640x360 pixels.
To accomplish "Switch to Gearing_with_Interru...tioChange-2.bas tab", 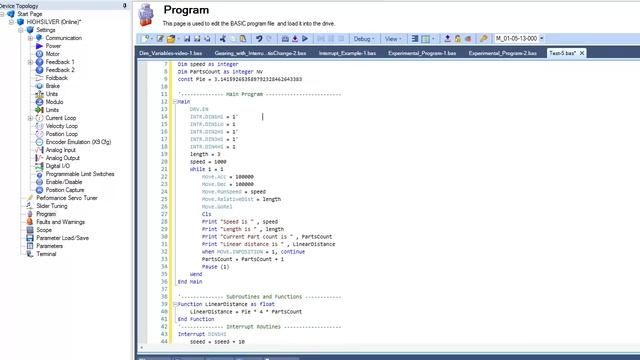I will click(x=260, y=53).
